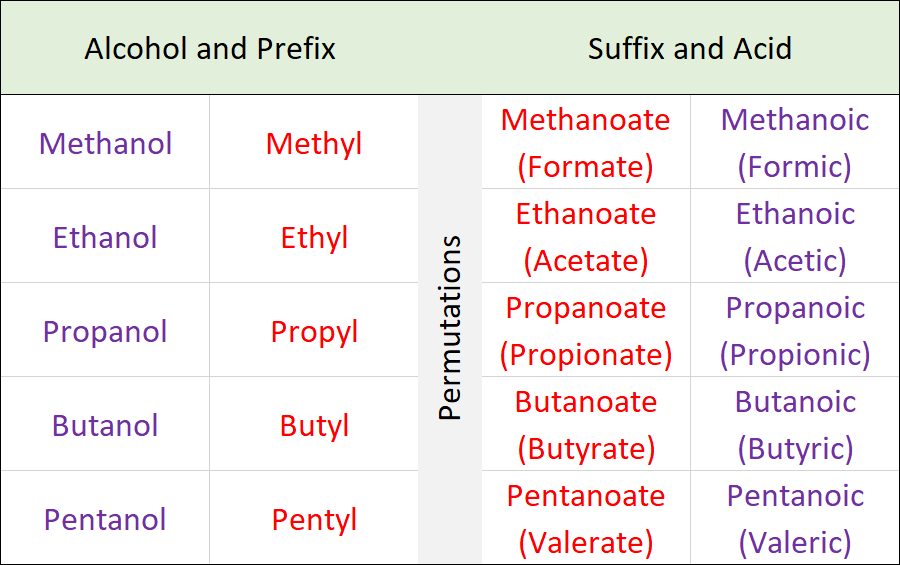Click the Propanoic (Propionic) cell
Screen dimensions: 900x565
click(795, 330)
